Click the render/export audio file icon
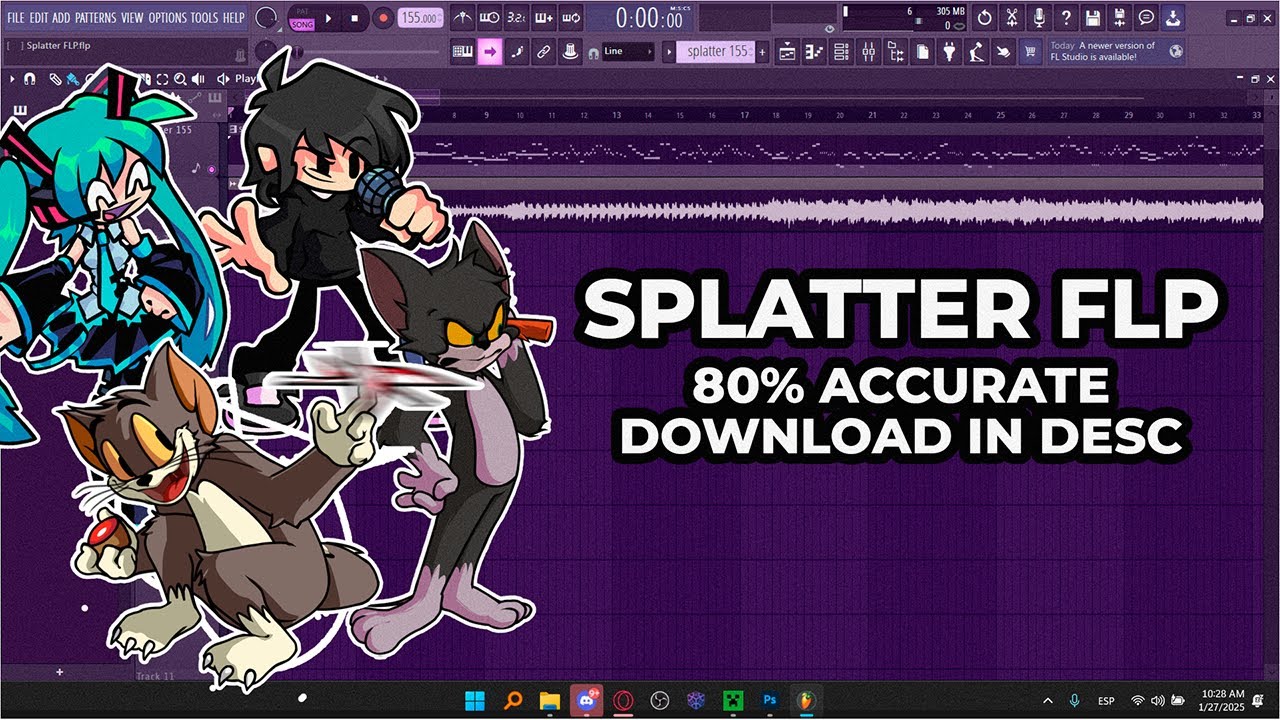The width and height of the screenshot is (1280, 720). (x=1120, y=18)
